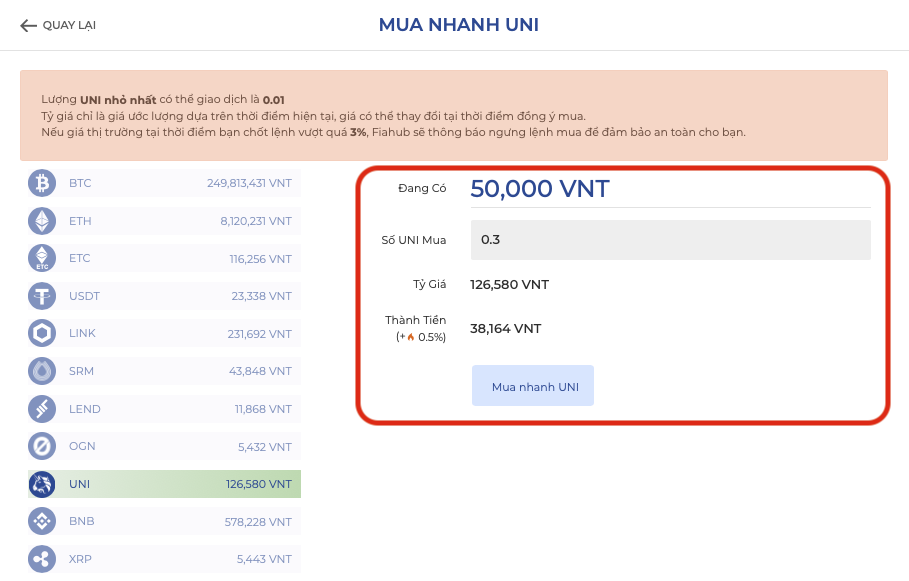Image resolution: width=909 pixels, height=581 pixels.
Task: Select the Chainlink LINK coin icon
Action: (42, 333)
